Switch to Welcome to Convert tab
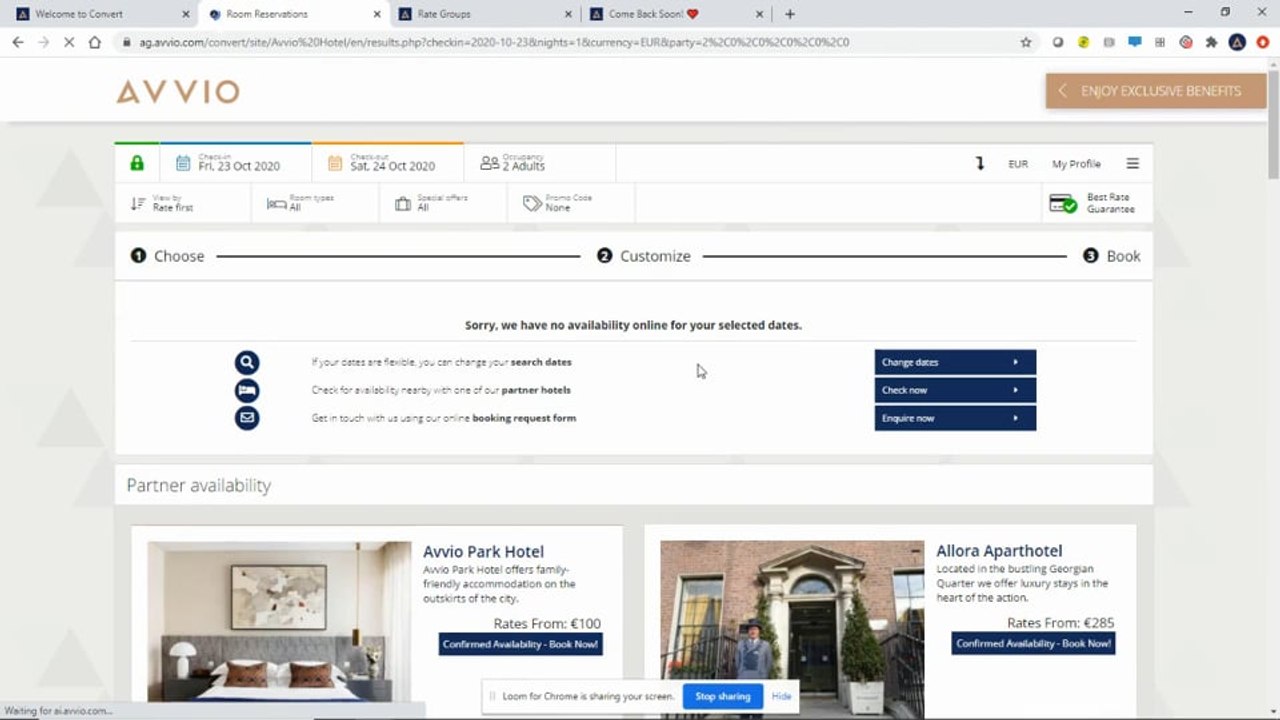Image resolution: width=1280 pixels, height=720 pixels. click(103, 14)
